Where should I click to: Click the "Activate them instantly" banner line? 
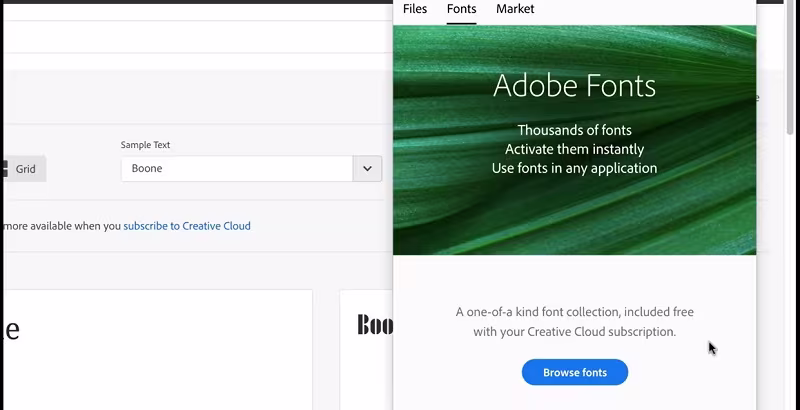tap(574, 149)
